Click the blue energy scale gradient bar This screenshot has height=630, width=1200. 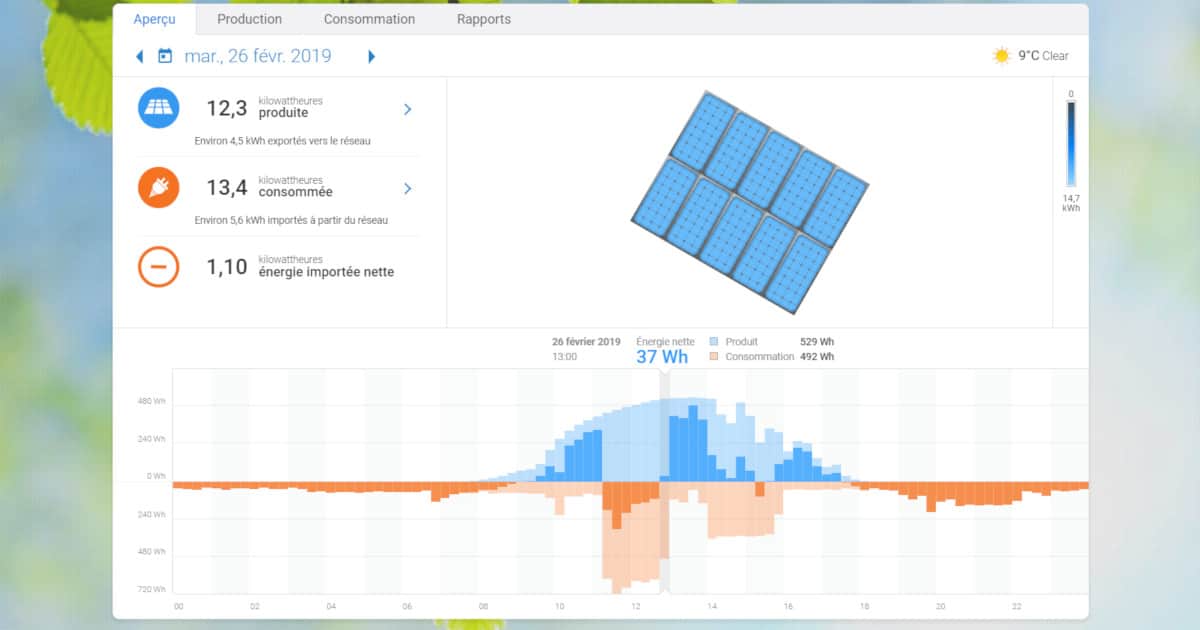pos(1070,143)
